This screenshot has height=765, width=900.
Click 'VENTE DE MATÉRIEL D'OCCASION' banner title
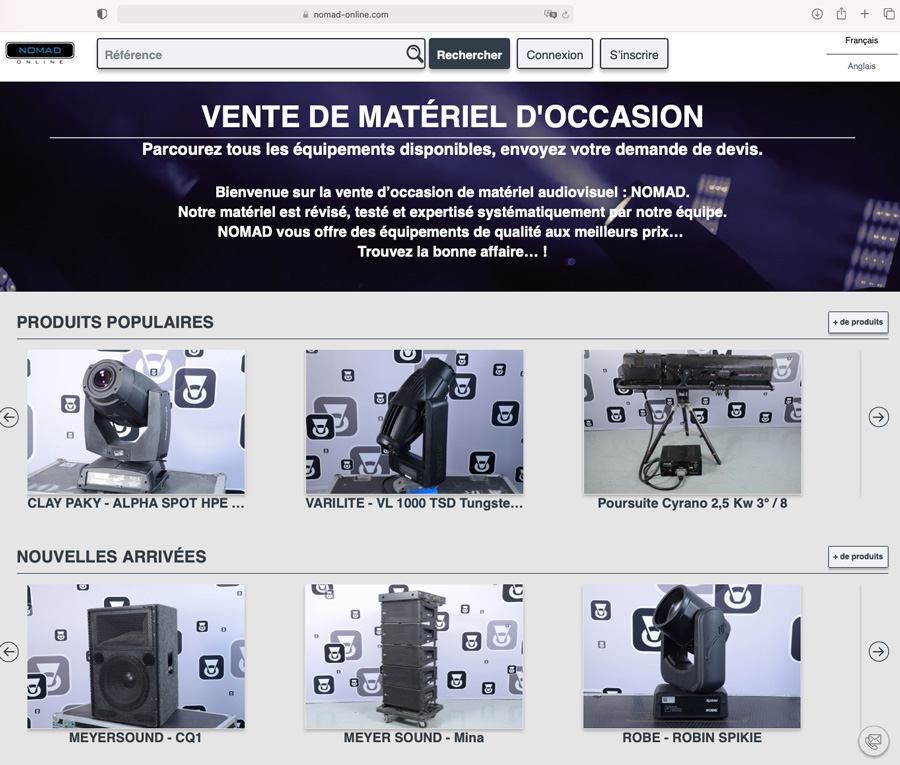tap(452, 117)
